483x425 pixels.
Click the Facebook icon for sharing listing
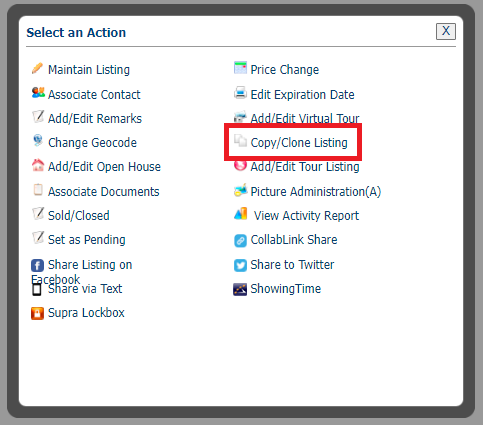(37, 266)
